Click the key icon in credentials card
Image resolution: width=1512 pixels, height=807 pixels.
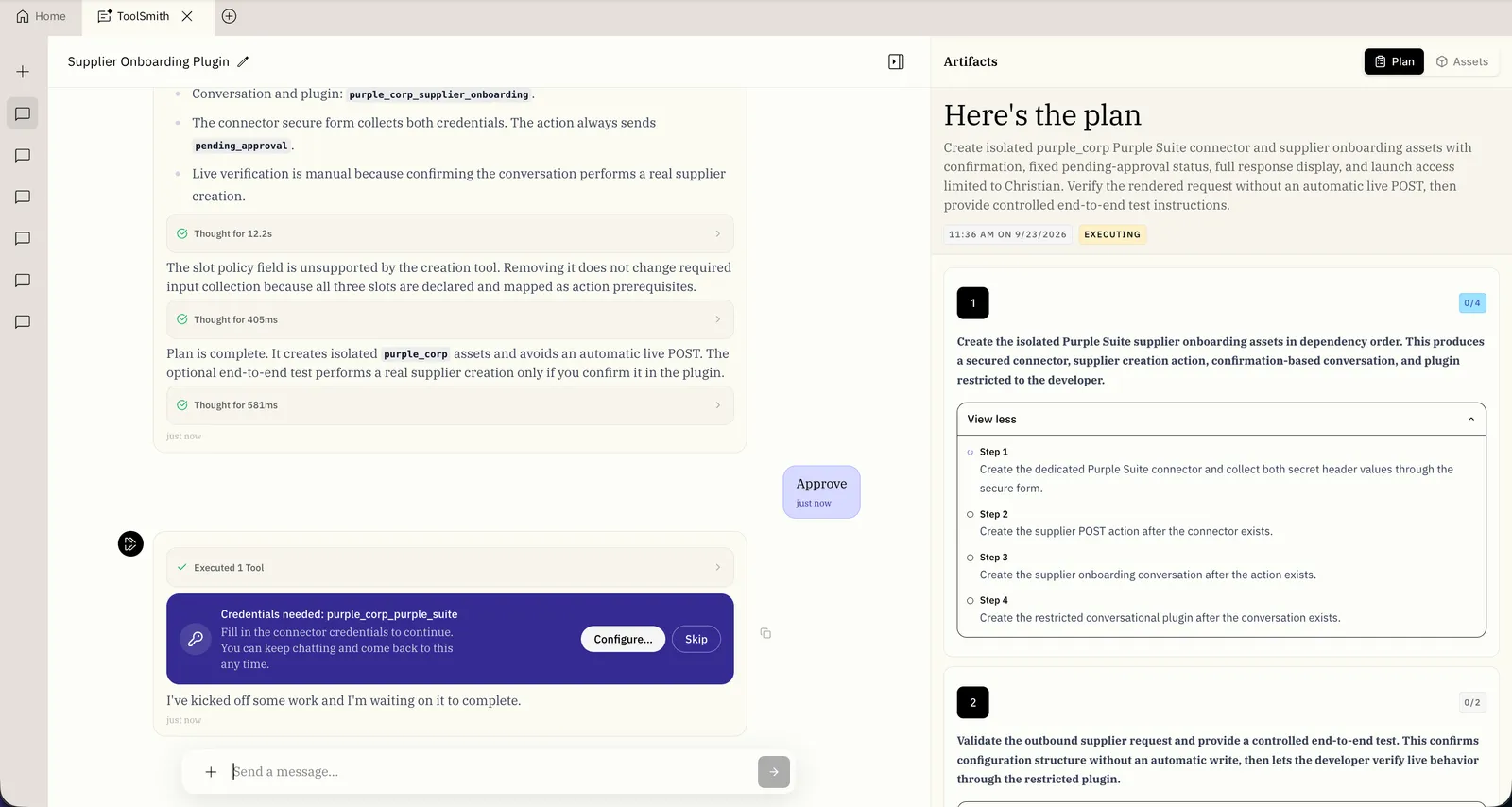pos(196,639)
